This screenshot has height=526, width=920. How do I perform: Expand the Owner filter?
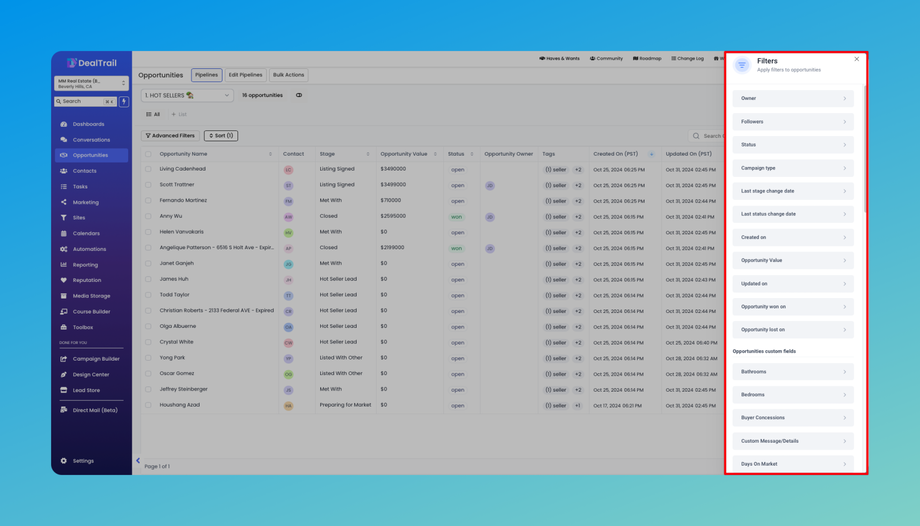[x=793, y=98]
